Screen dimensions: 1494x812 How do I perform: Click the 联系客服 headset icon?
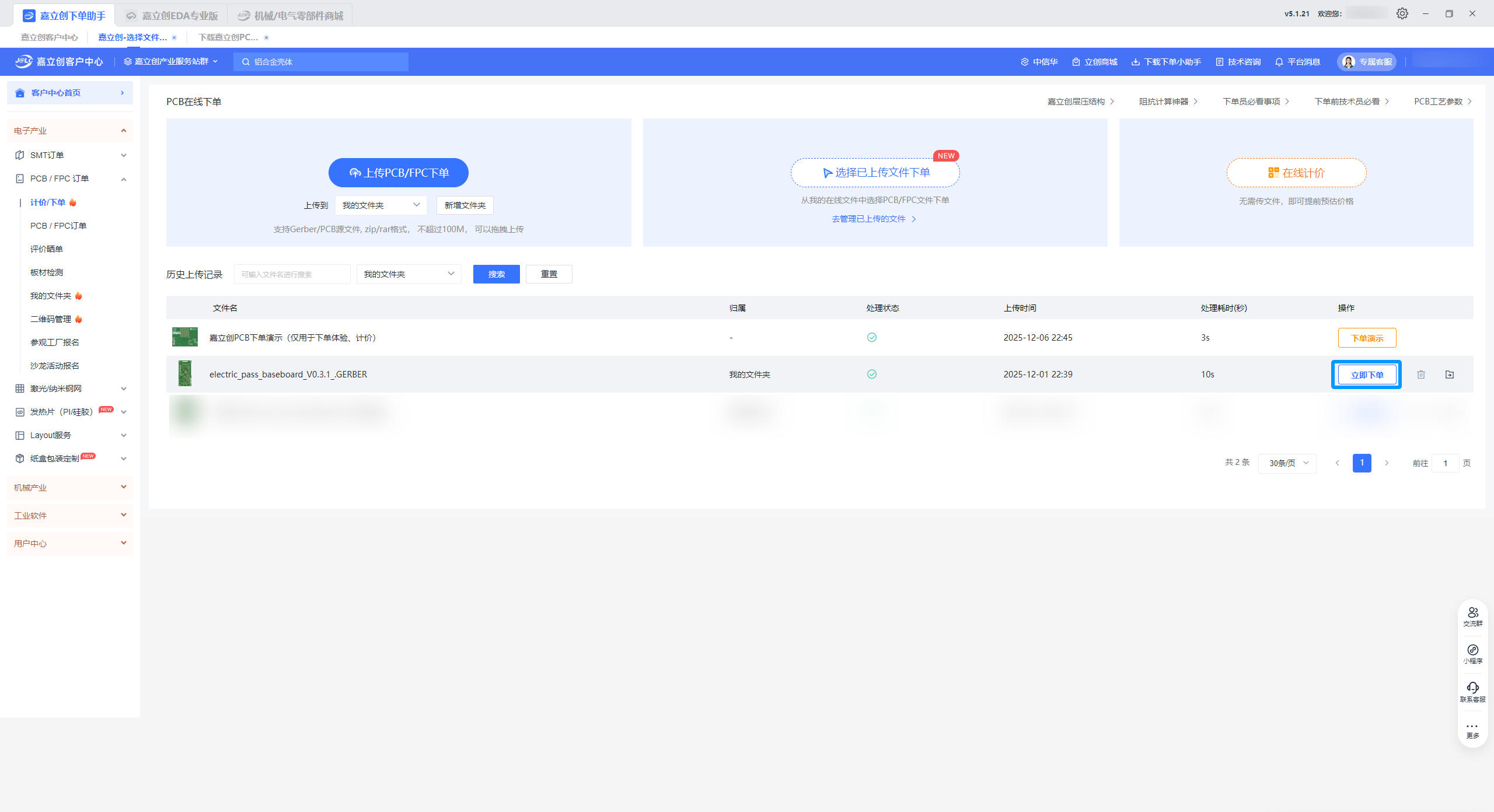pyautogui.click(x=1472, y=691)
